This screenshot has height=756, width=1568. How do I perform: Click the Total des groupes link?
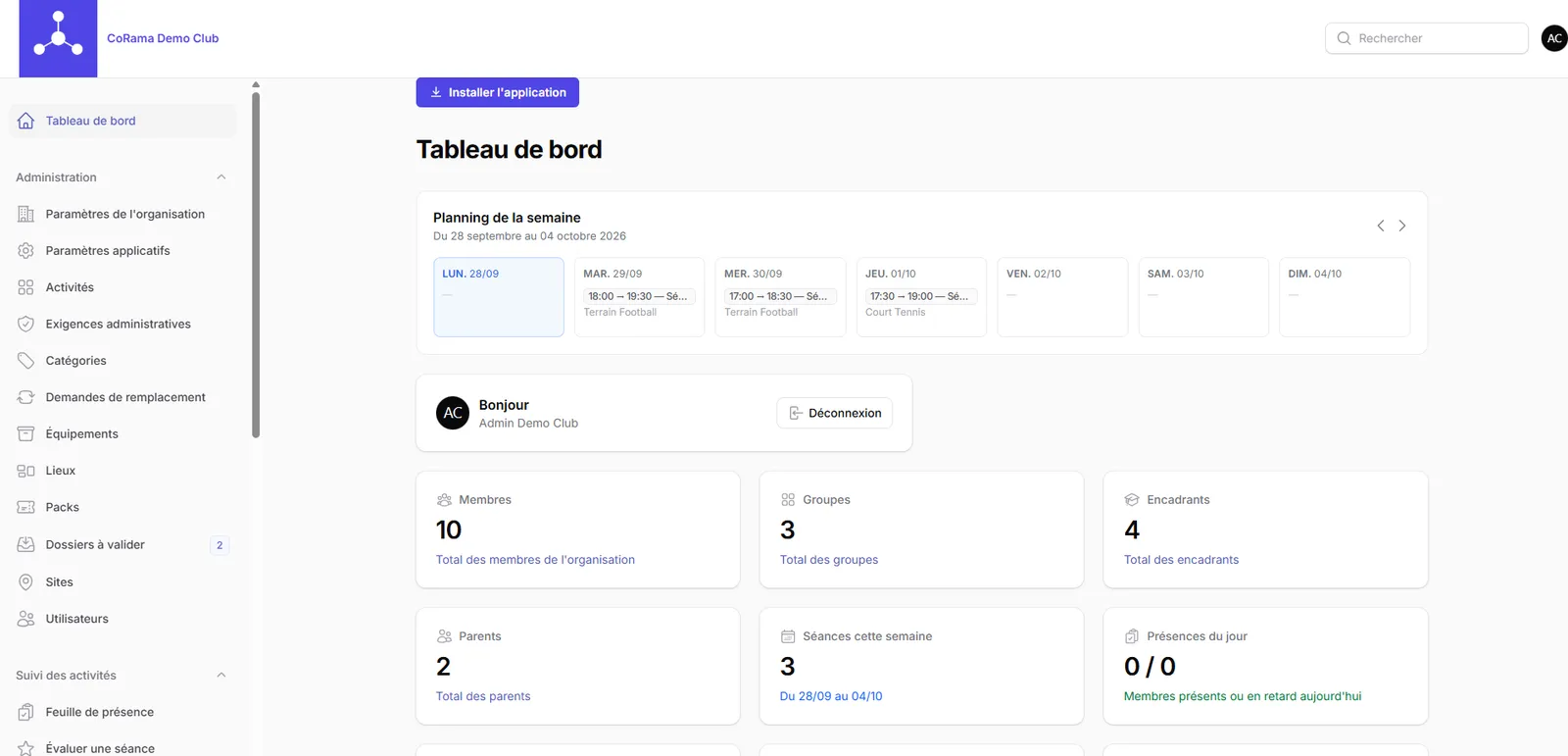coord(829,560)
